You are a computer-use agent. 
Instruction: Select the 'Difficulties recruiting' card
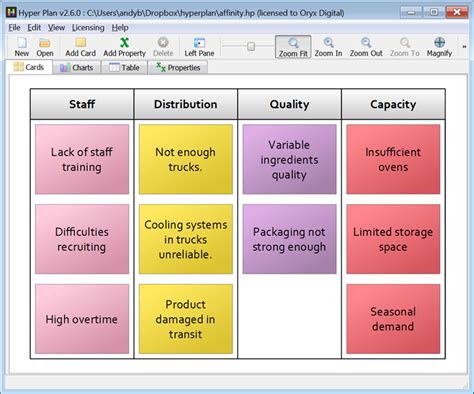(x=82, y=239)
